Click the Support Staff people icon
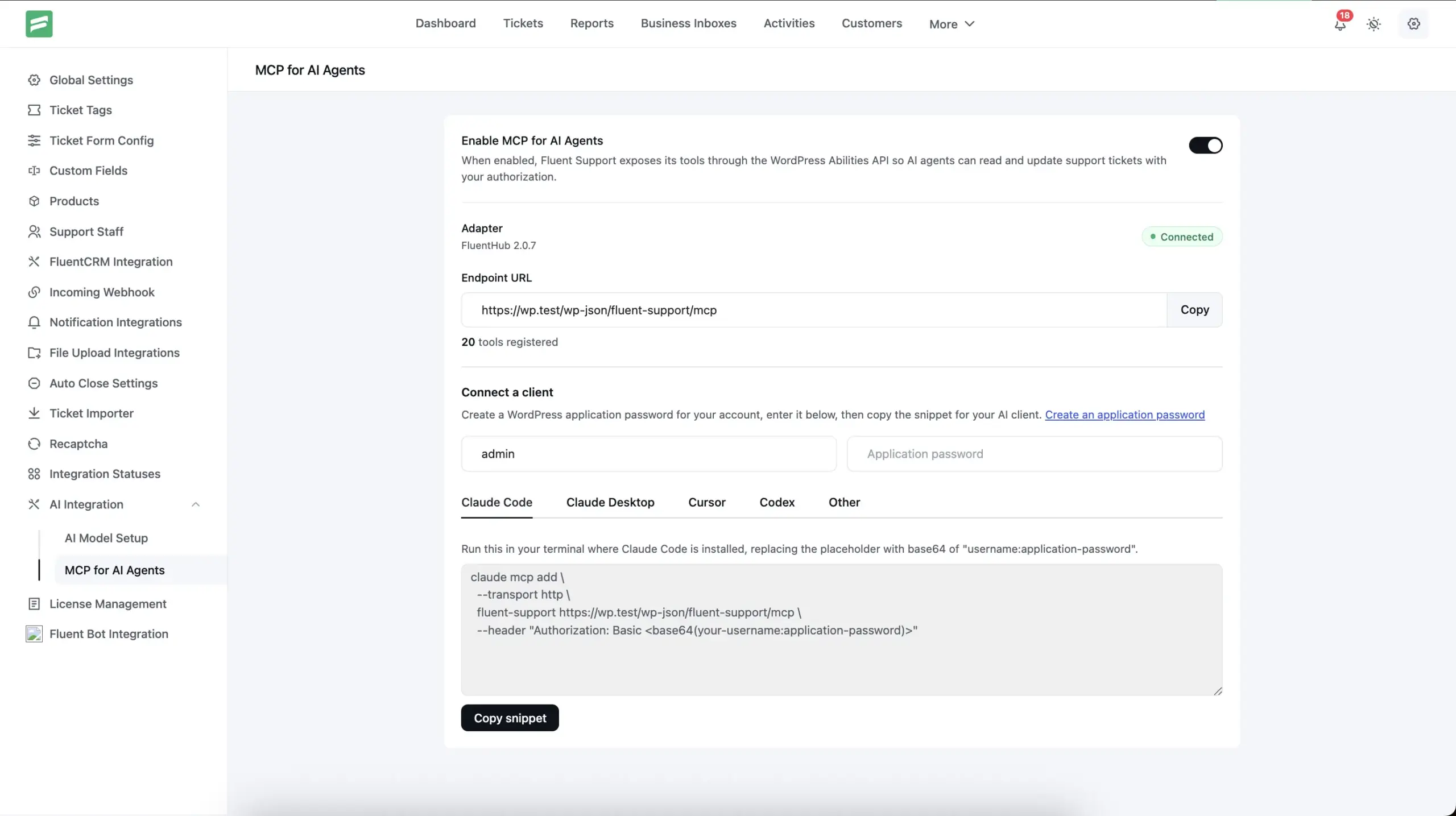The height and width of the screenshot is (816, 1456). tap(34, 231)
